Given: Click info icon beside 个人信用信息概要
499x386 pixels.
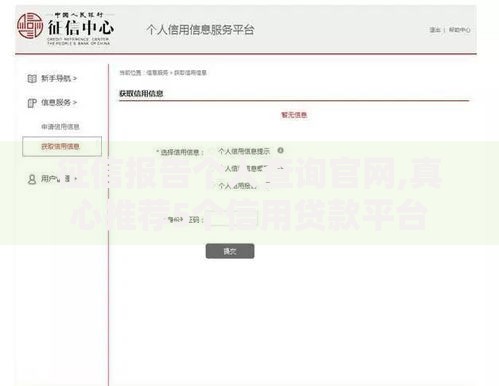Looking at the screenshot, I should 281,168.
